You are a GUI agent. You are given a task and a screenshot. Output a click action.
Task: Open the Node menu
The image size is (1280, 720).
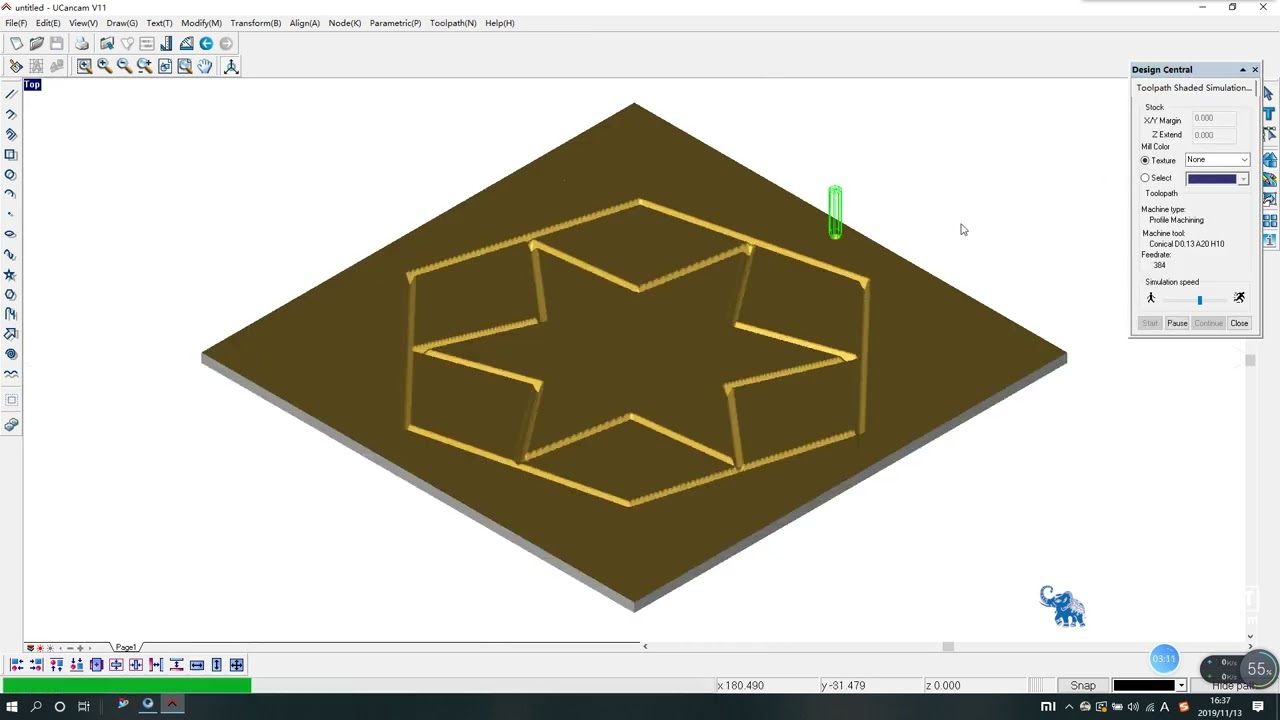click(345, 23)
